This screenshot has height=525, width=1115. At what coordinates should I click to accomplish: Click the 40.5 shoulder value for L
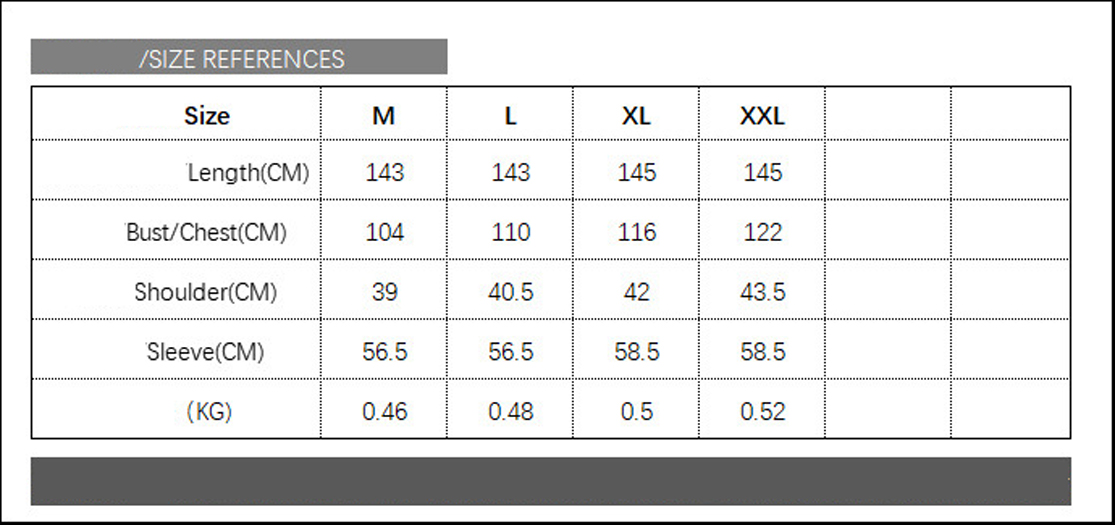coord(511,292)
